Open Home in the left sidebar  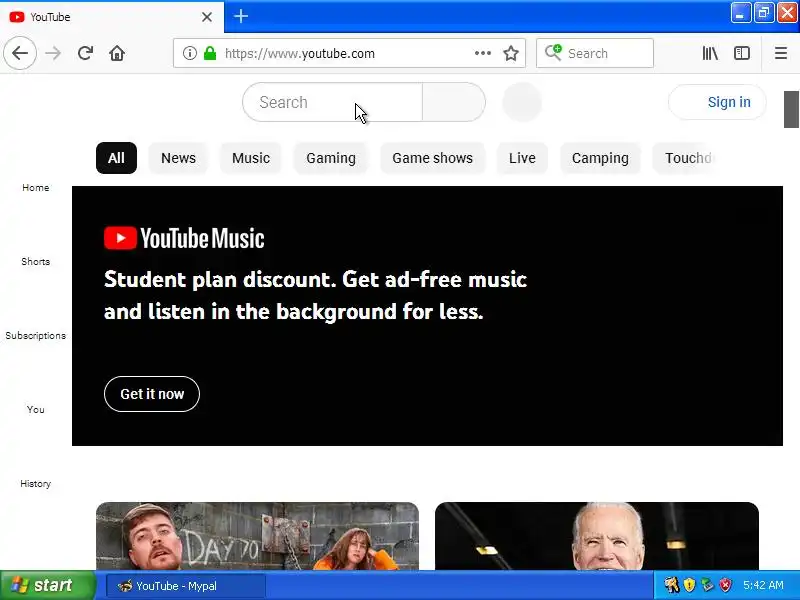[x=36, y=188]
